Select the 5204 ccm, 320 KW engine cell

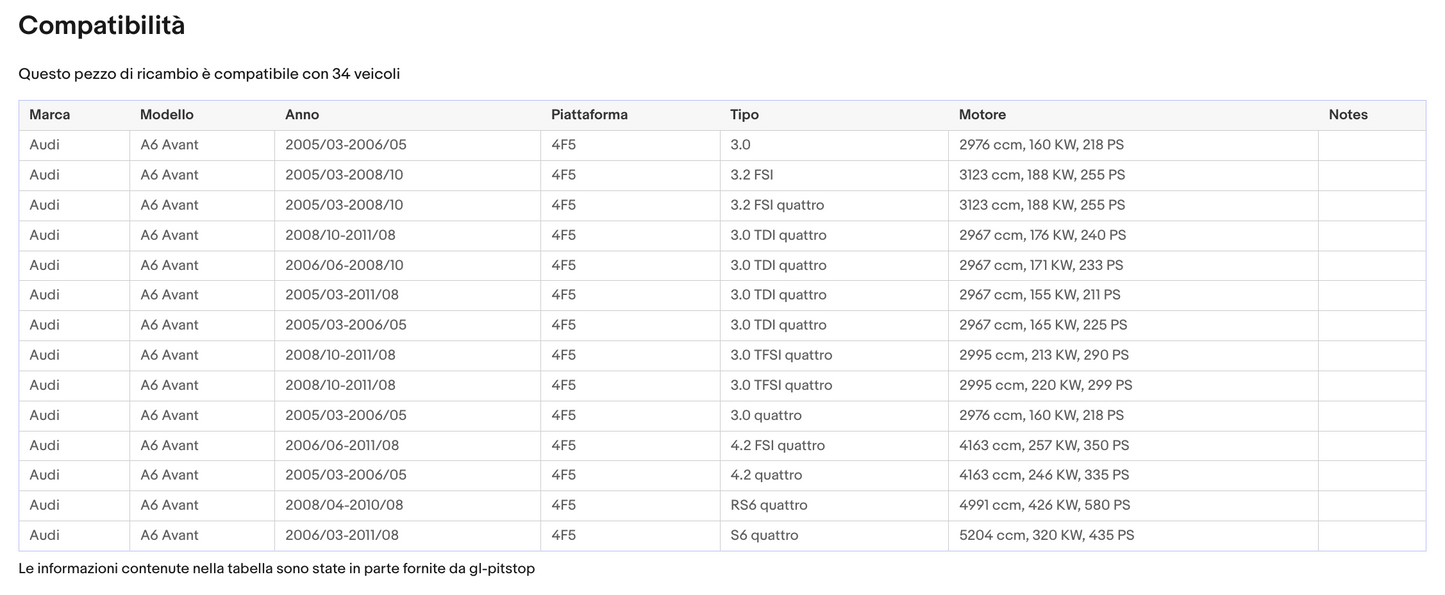point(1046,535)
